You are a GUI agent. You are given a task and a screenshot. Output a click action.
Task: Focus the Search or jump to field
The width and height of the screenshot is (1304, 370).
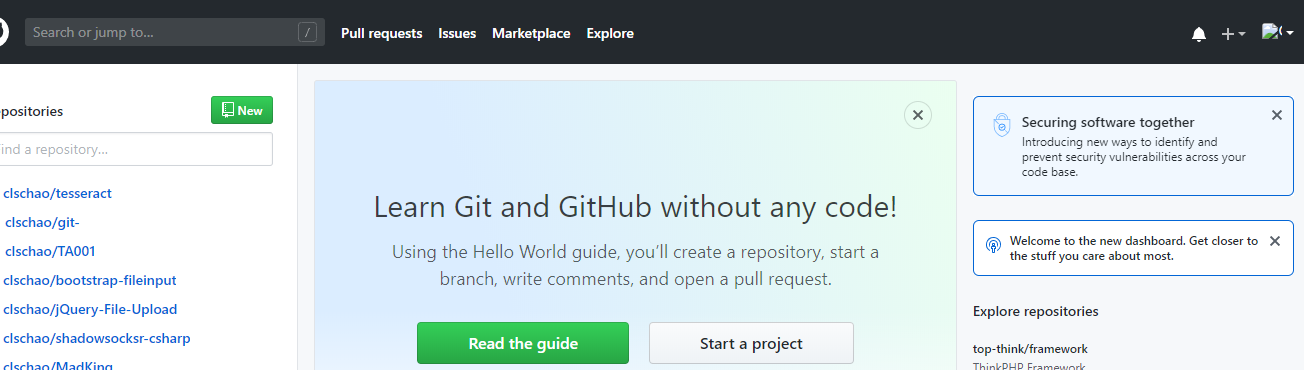175,32
